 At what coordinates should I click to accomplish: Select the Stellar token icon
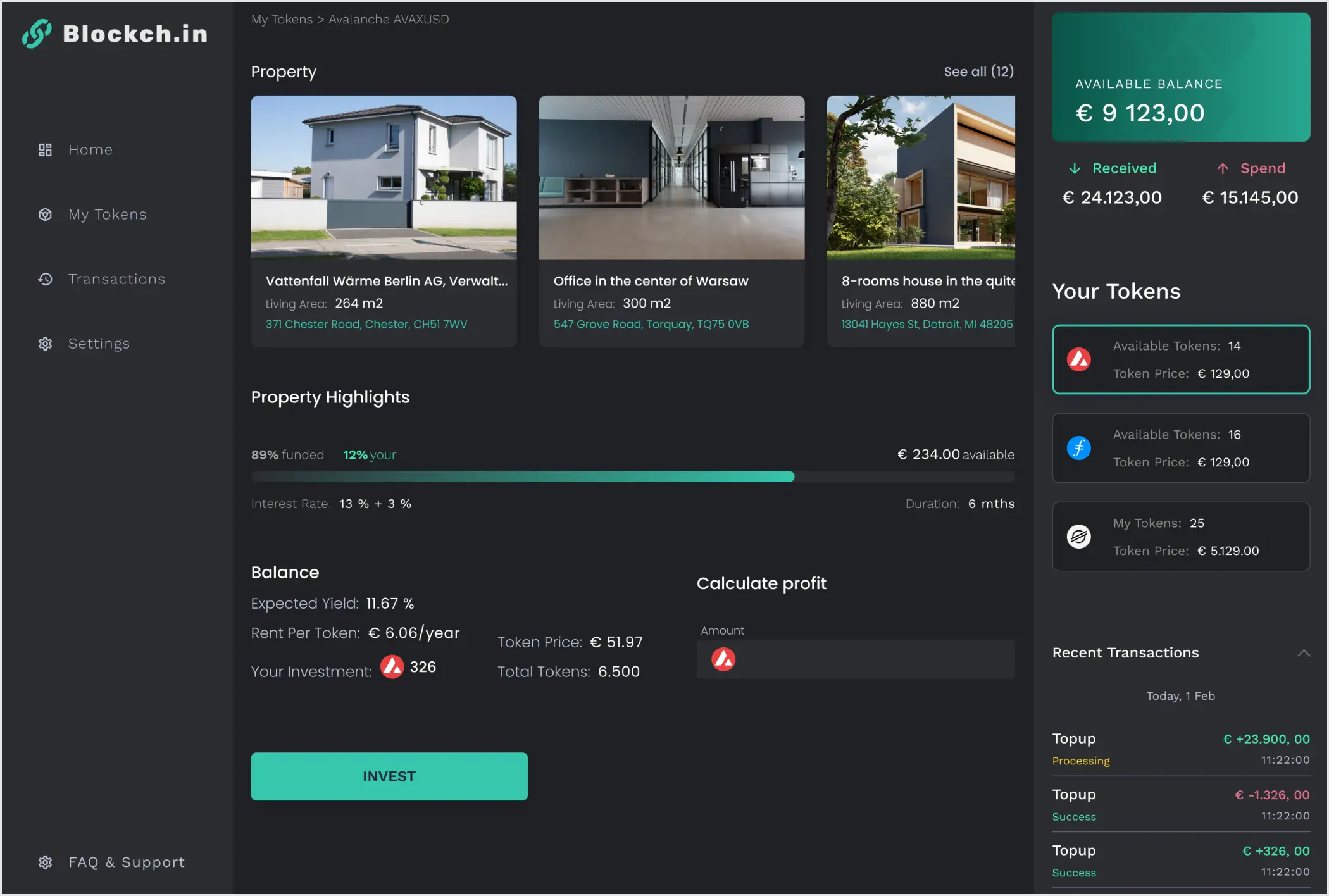point(1078,537)
